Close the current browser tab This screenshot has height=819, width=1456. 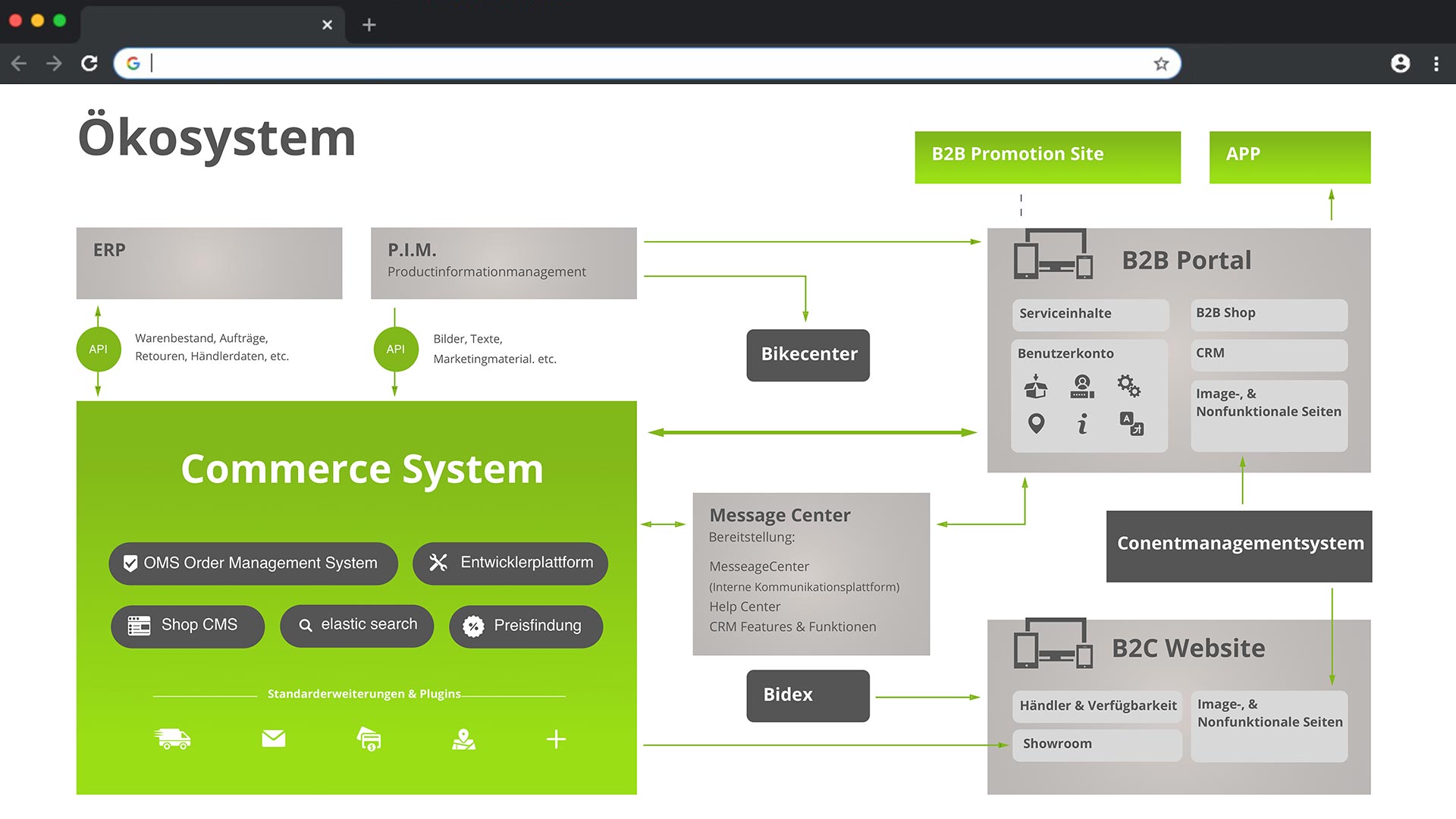(x=327, y=25)
